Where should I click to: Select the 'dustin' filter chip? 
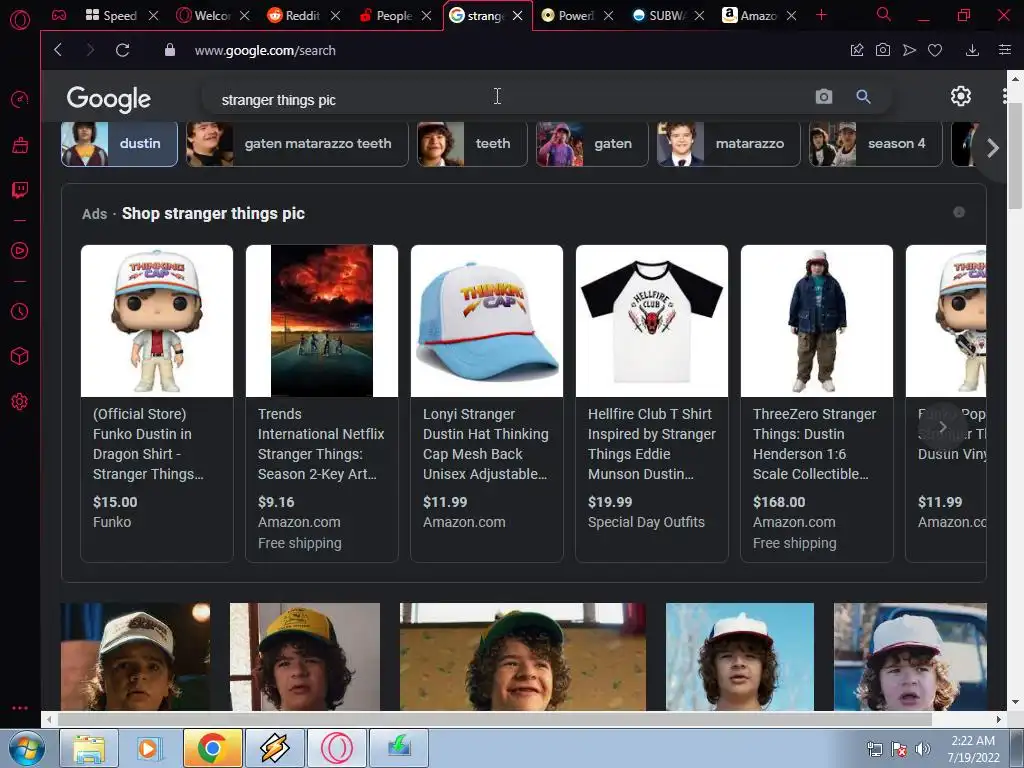click(x=120, y=144)
